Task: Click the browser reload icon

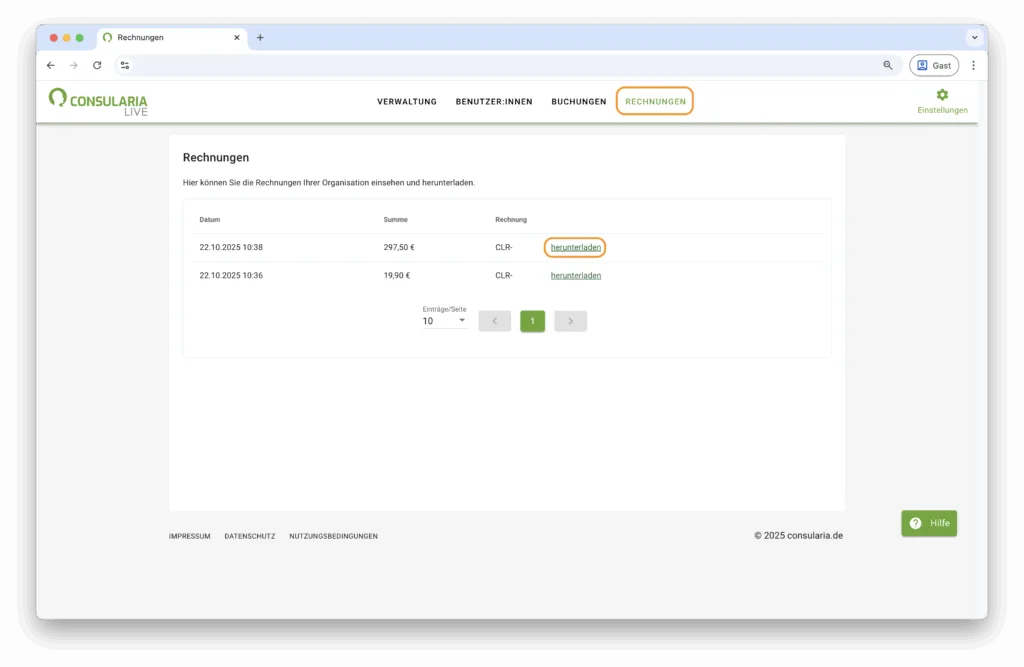Action: point(97,65)
